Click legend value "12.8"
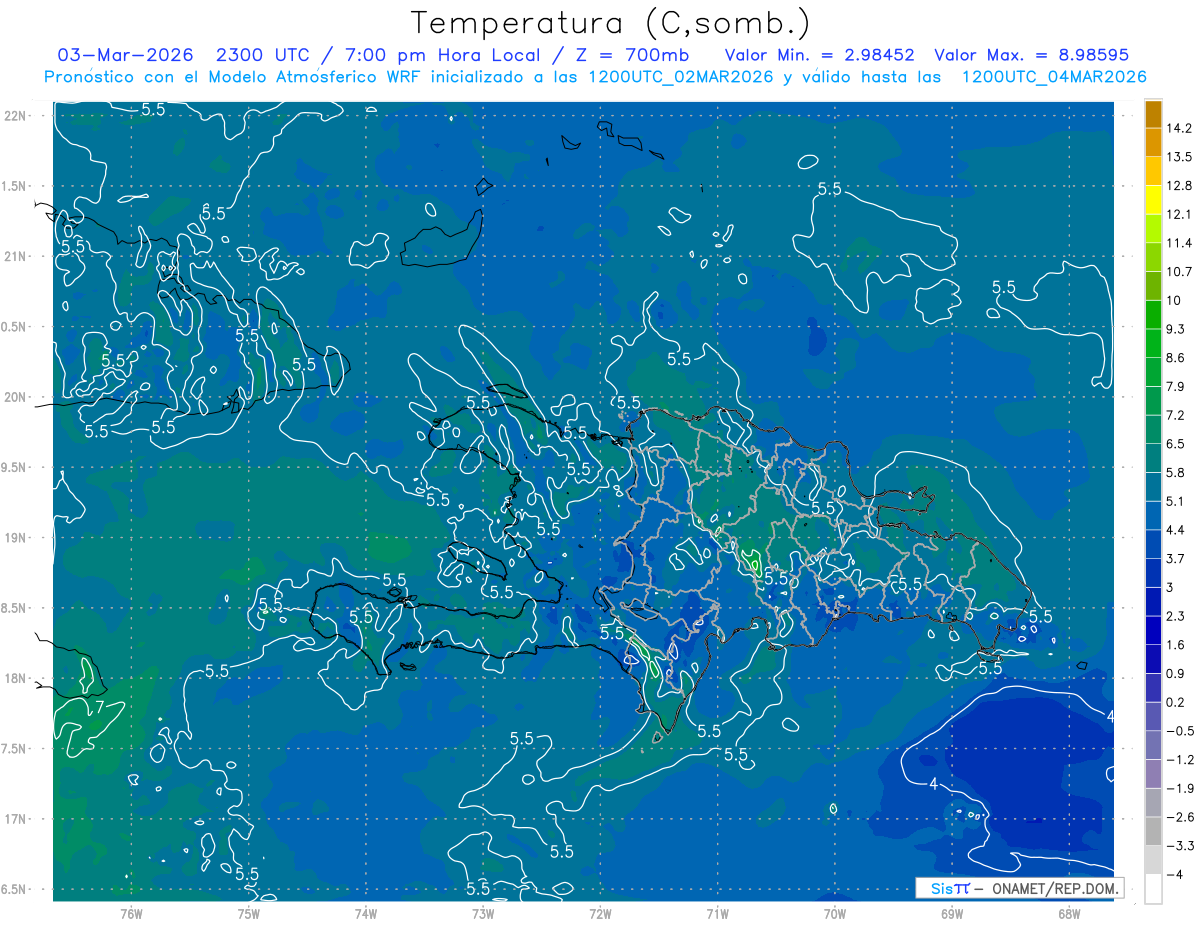The width and height of the screenshot is (1200, 927). [x=1181, y=186]
